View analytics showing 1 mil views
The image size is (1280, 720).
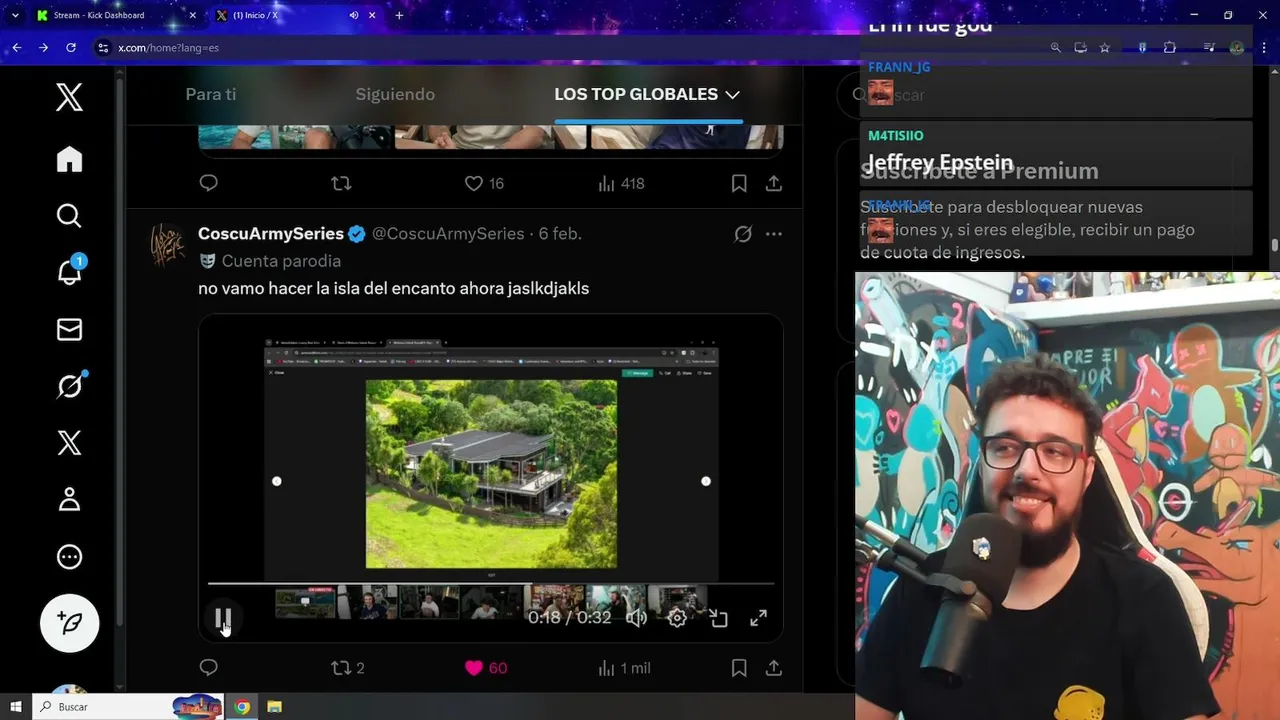pos(623,667)
